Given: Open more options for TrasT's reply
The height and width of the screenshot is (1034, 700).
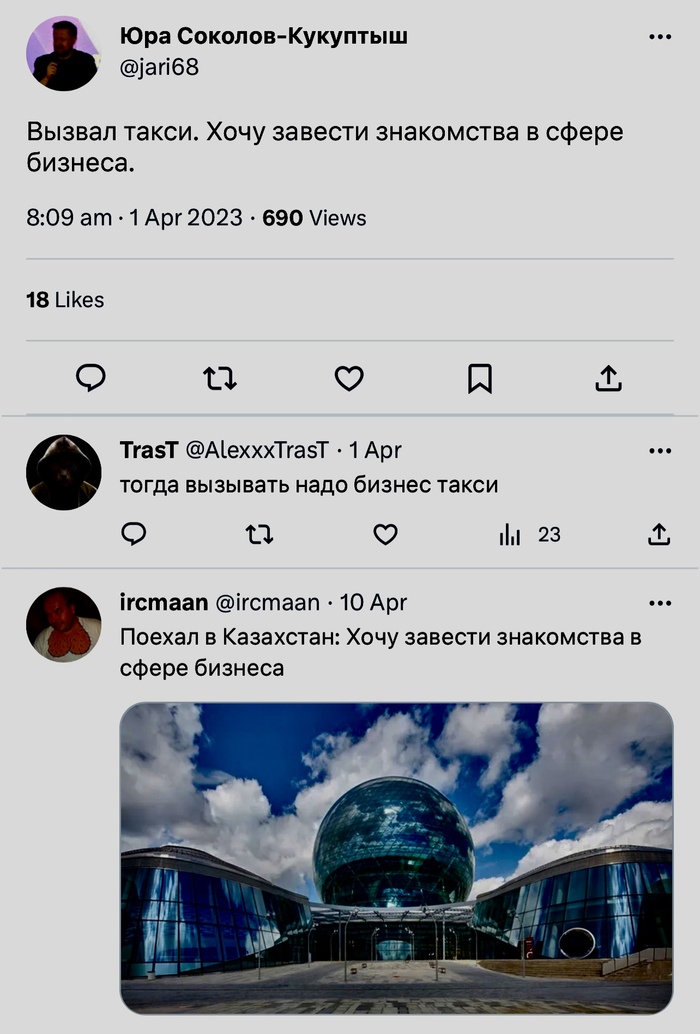Looking at the screenshot, I should click(x=660, y=450).
